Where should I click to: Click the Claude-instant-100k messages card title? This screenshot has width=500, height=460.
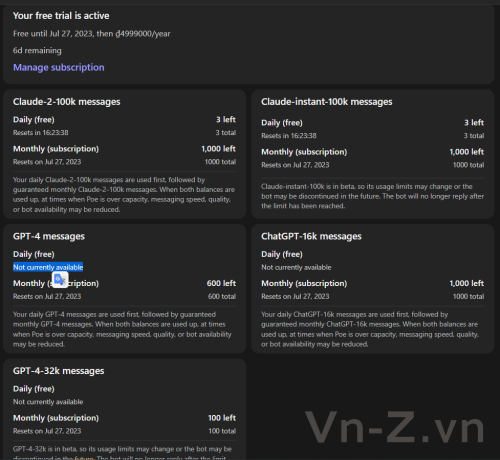coord(327,102)
